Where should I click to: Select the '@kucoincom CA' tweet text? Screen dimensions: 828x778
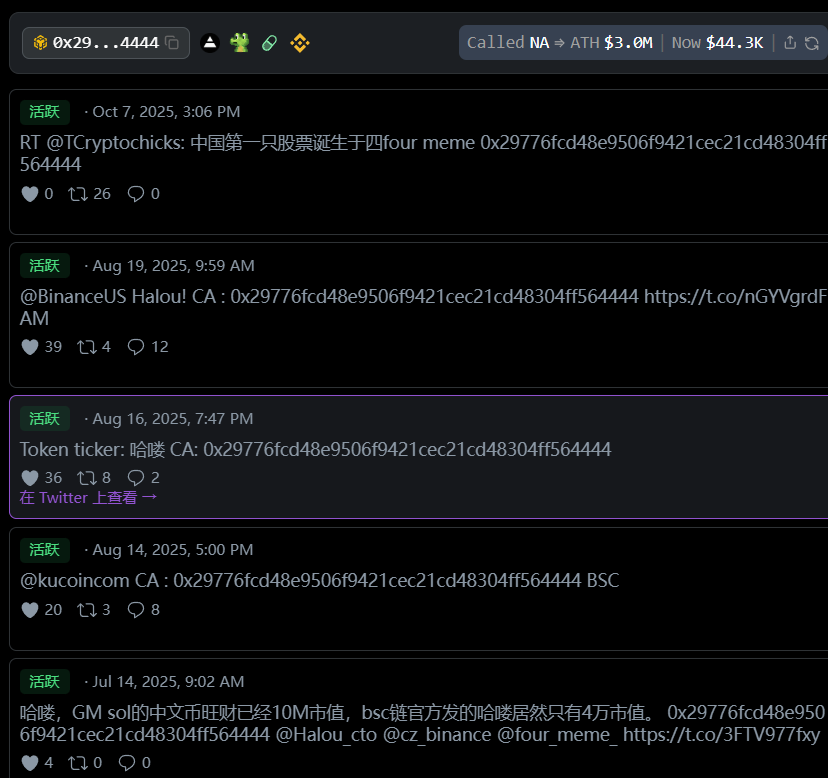click(319, 580)
